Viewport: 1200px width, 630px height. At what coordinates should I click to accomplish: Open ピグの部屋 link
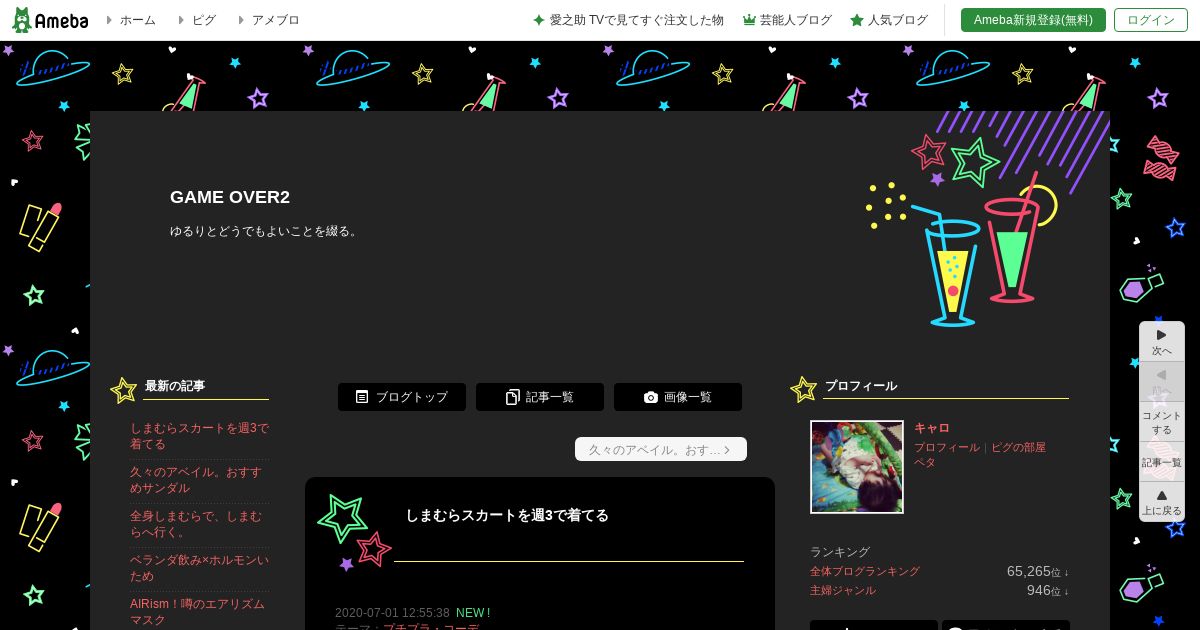[x=1018, y=447]
